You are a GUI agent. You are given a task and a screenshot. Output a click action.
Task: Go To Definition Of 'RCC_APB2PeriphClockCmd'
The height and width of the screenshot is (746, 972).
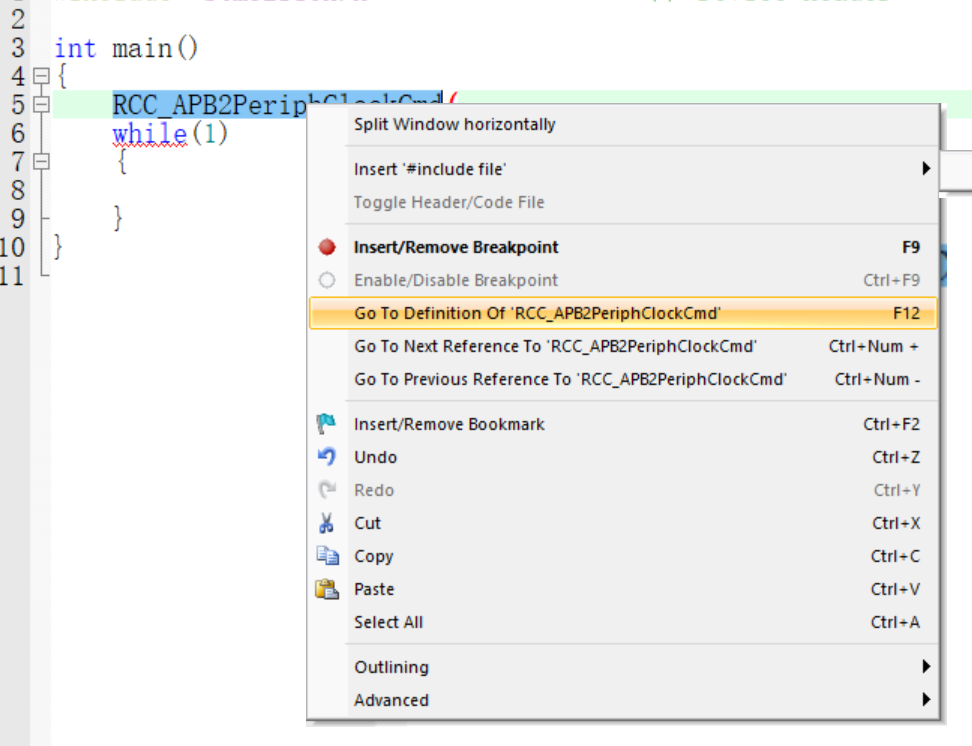point(624,313)
